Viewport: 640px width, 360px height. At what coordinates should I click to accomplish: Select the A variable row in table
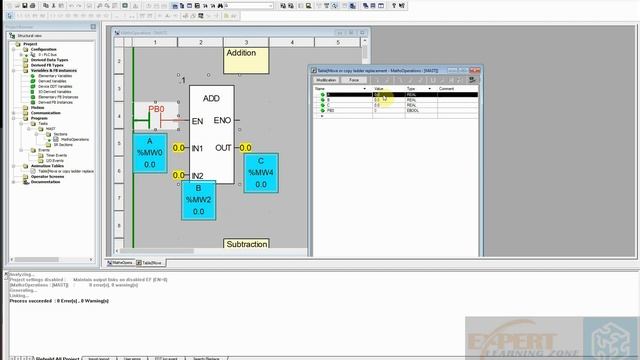tap(396, 95)
